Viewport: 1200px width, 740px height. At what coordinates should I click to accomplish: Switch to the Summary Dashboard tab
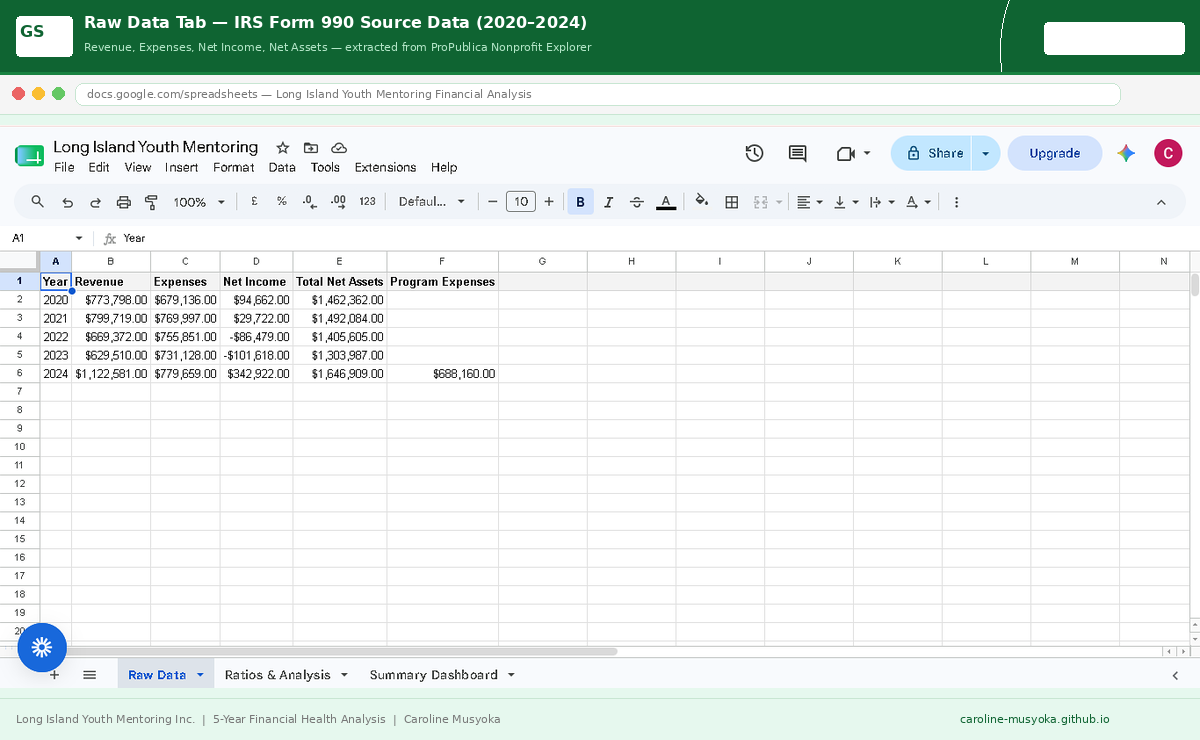click(433, 675)
